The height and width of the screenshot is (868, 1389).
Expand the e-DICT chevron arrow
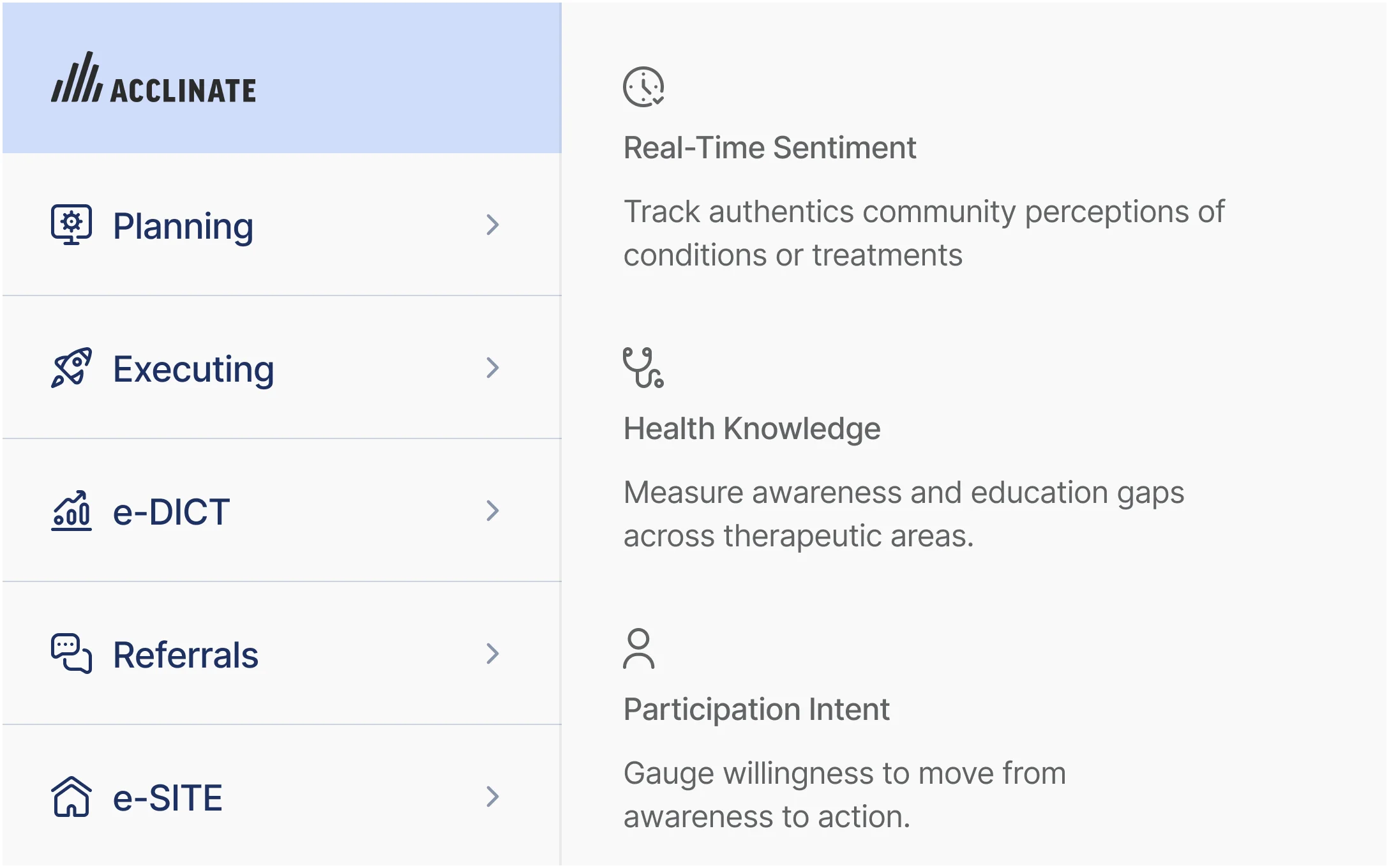[492, 511]
